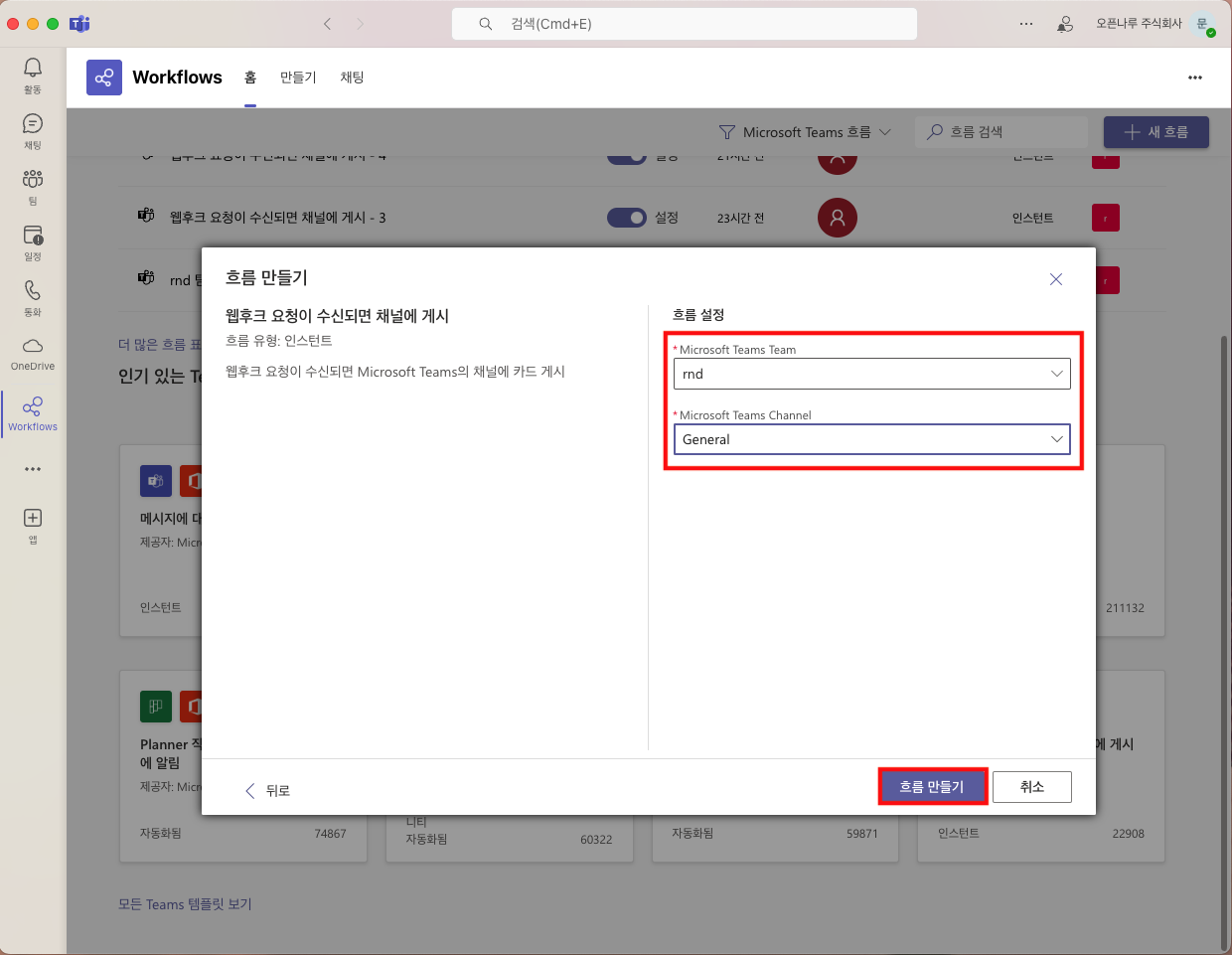This screenshot has height=955, width=1232.
Task: Open the Chat icon in sidebar
Action: 33,124
